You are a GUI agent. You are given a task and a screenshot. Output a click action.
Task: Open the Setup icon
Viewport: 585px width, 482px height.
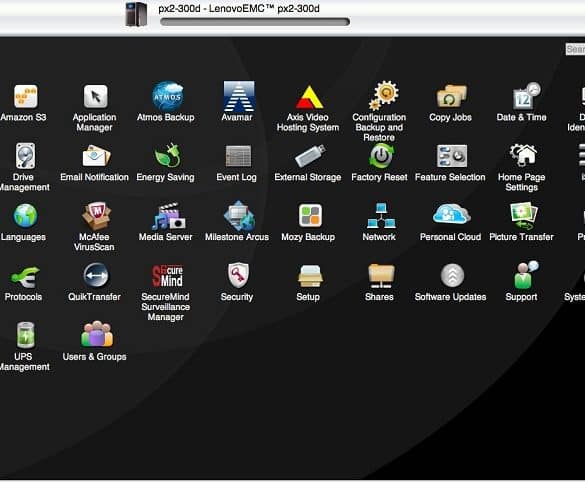(x=310, y=276)
